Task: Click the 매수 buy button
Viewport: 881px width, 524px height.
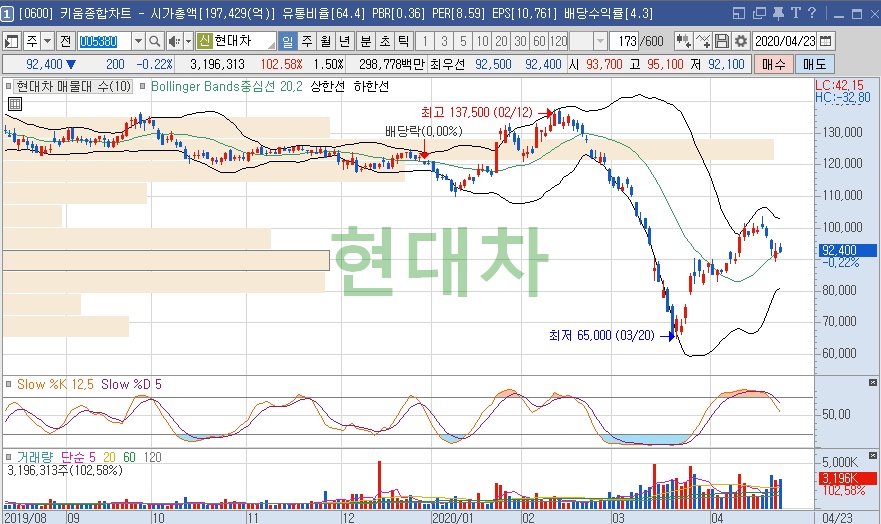Action: [x=774, y=65]
